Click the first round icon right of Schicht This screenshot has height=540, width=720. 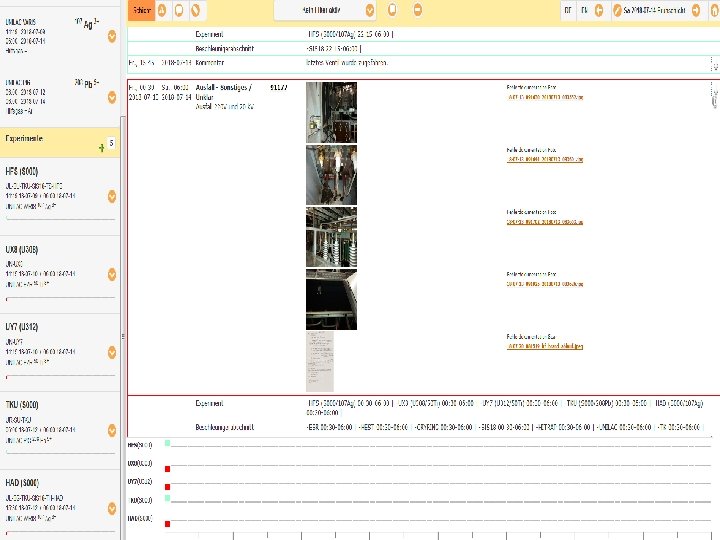tap(162, 10)
